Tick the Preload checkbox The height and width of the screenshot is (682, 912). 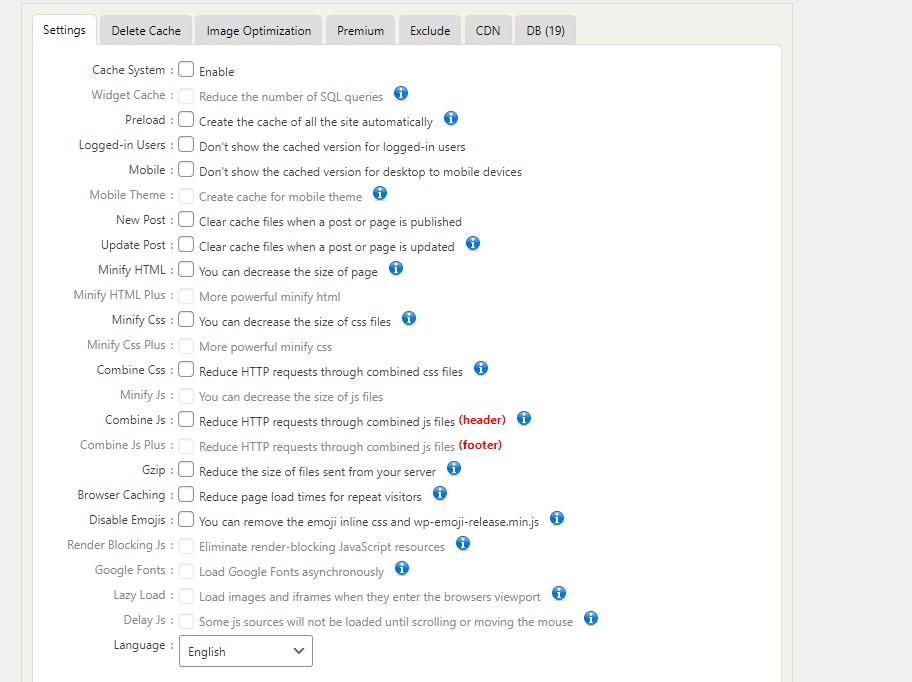(186, 119)
